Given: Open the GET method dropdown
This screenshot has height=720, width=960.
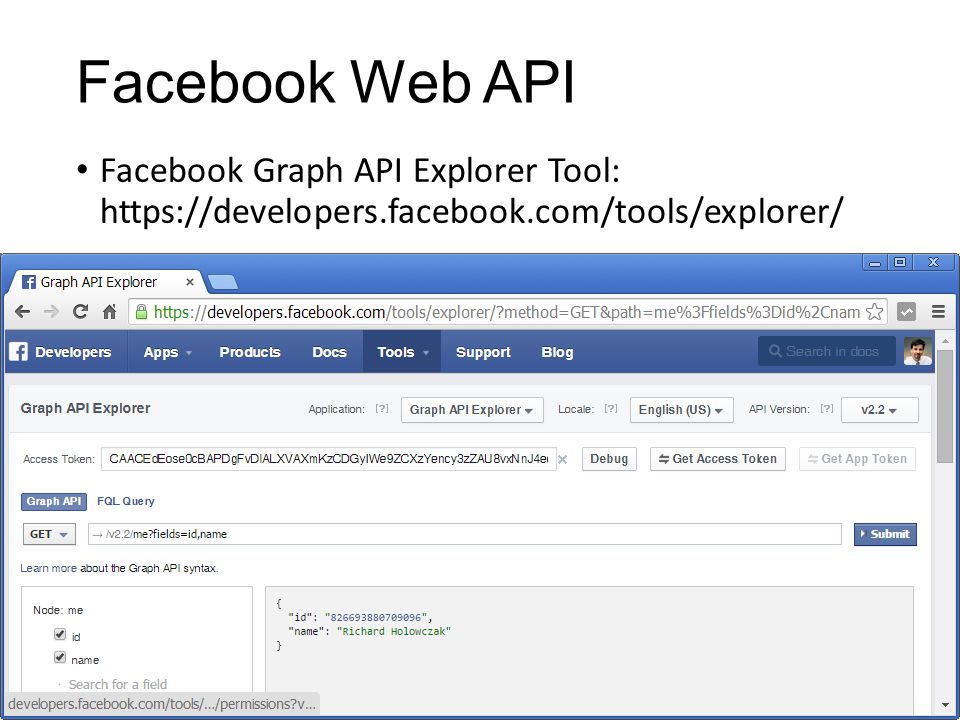Looking at the screenshot, I should pos(49,534).
